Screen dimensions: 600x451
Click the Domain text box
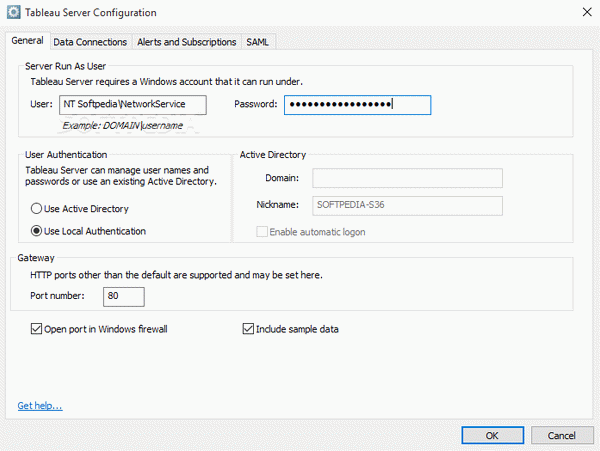point(407,178)
